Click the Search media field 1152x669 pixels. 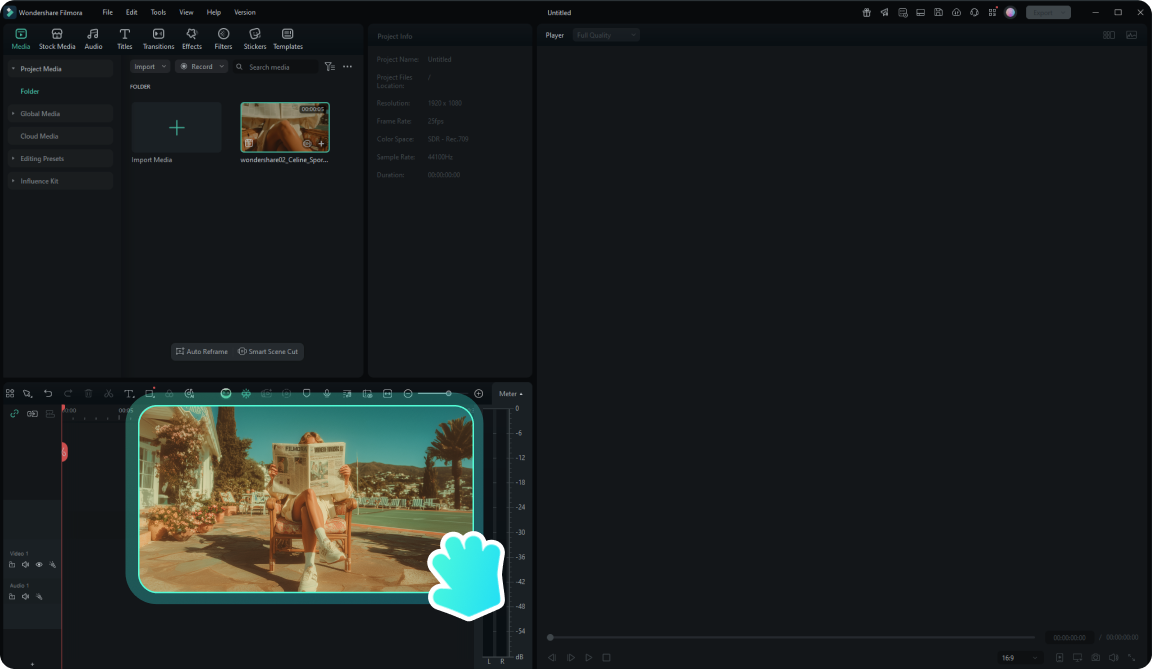click(276, 67)
